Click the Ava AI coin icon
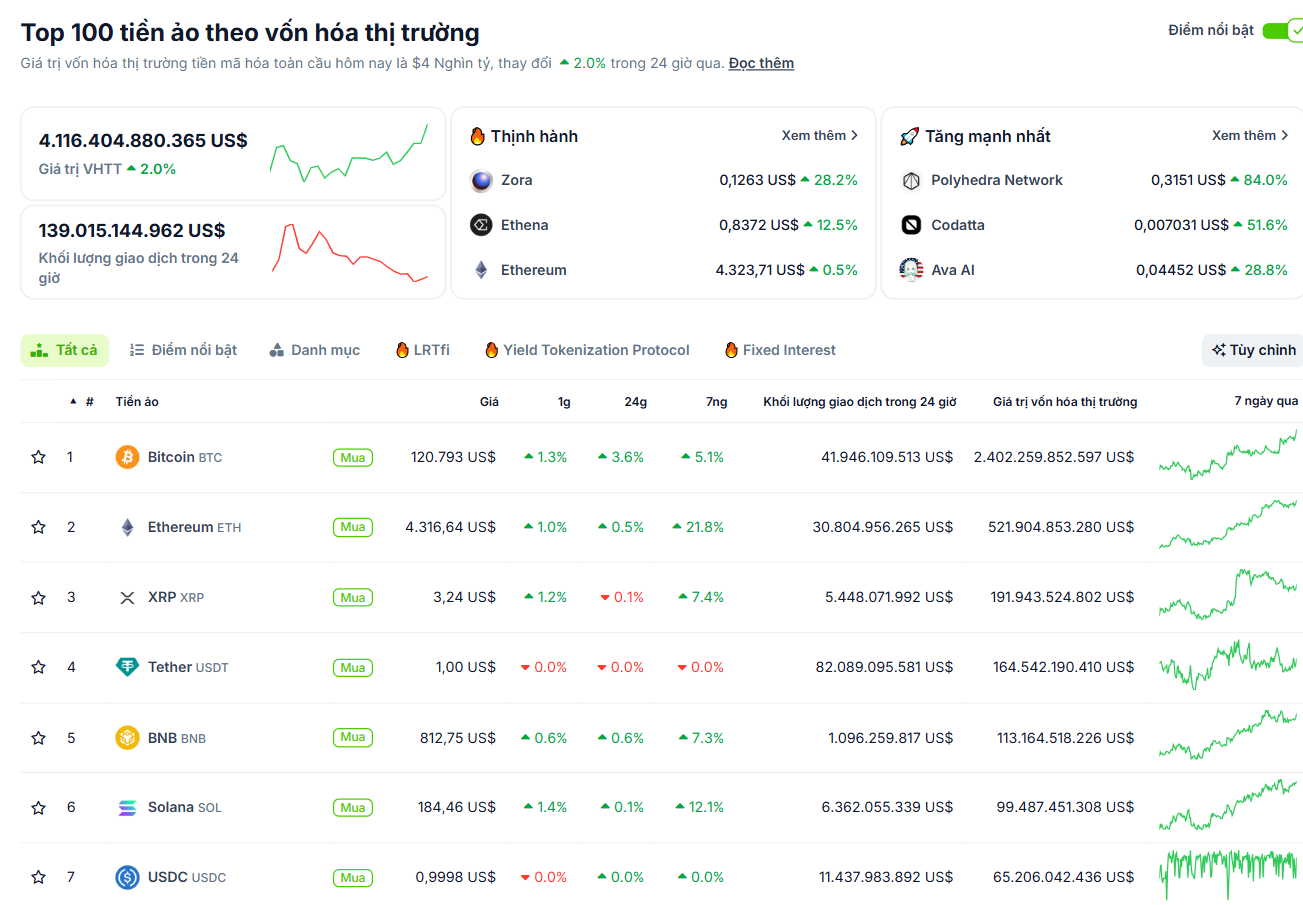Screen dimensions: 1303x905 pyautogui.click(x=911, y=270)
